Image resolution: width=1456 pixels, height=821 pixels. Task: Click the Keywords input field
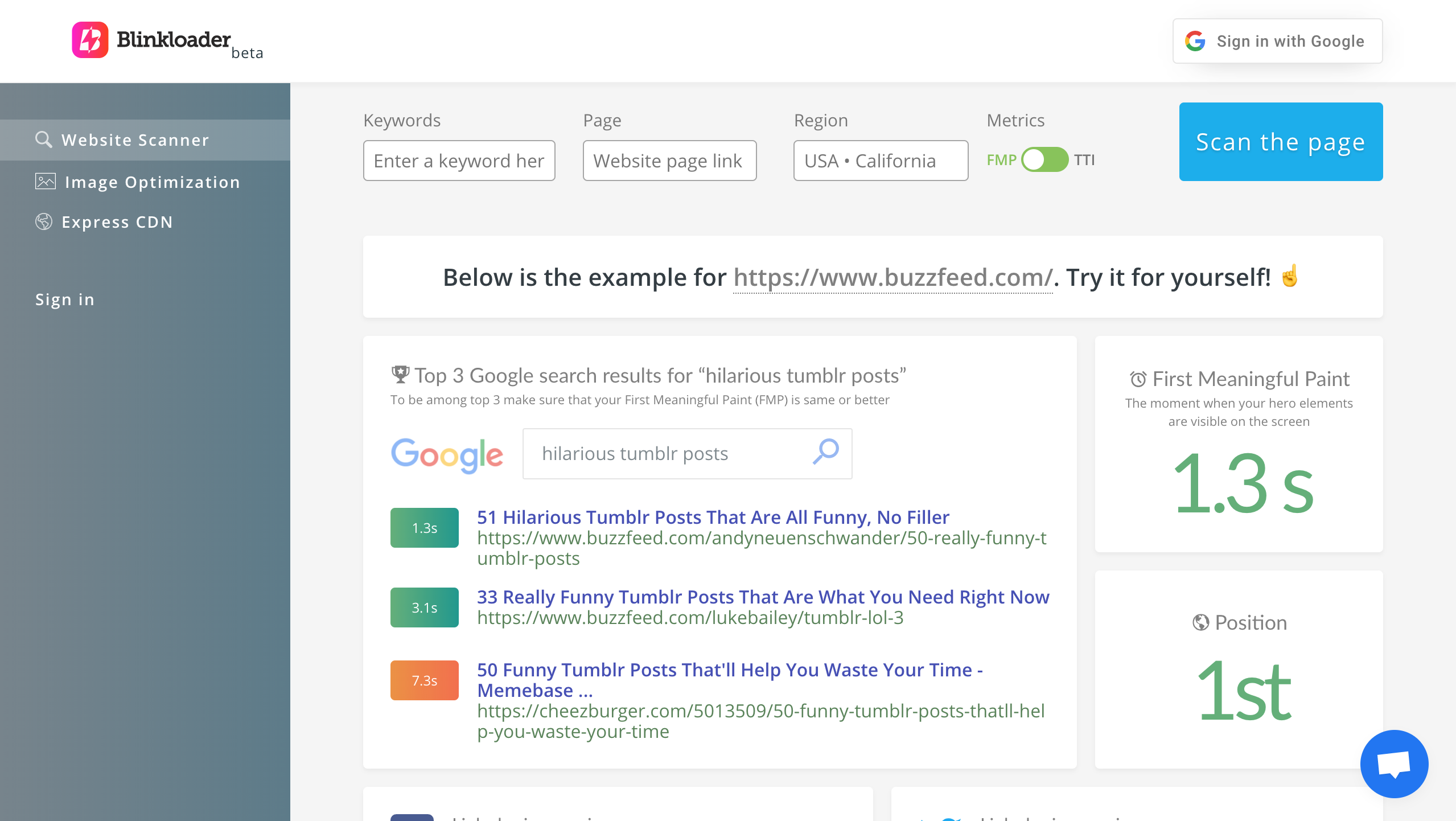[x=459, y=161]
